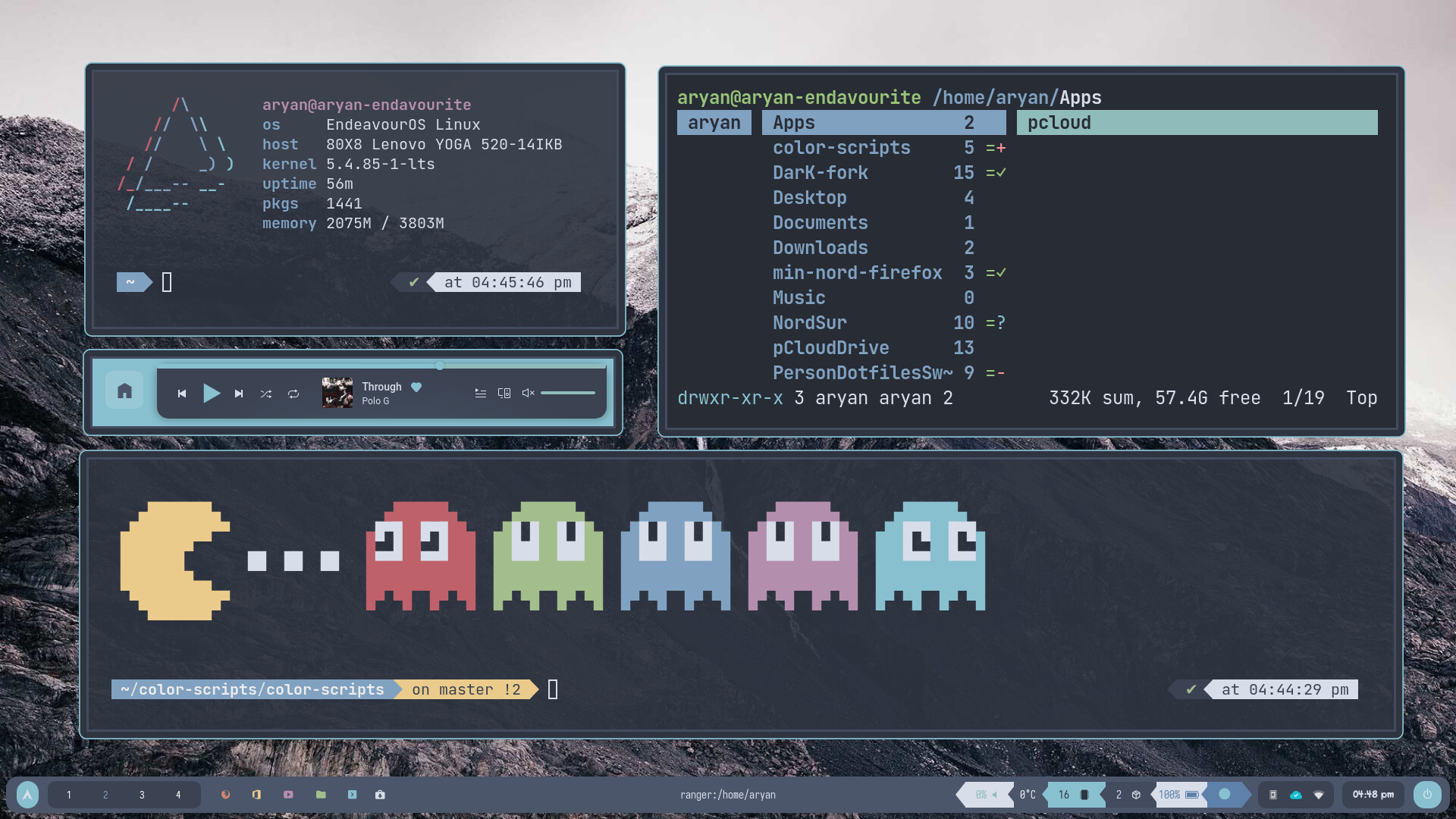The height and width of the screenshot is (819, 1456).
Task: Open connect to device icon
Action: point(504,393)
